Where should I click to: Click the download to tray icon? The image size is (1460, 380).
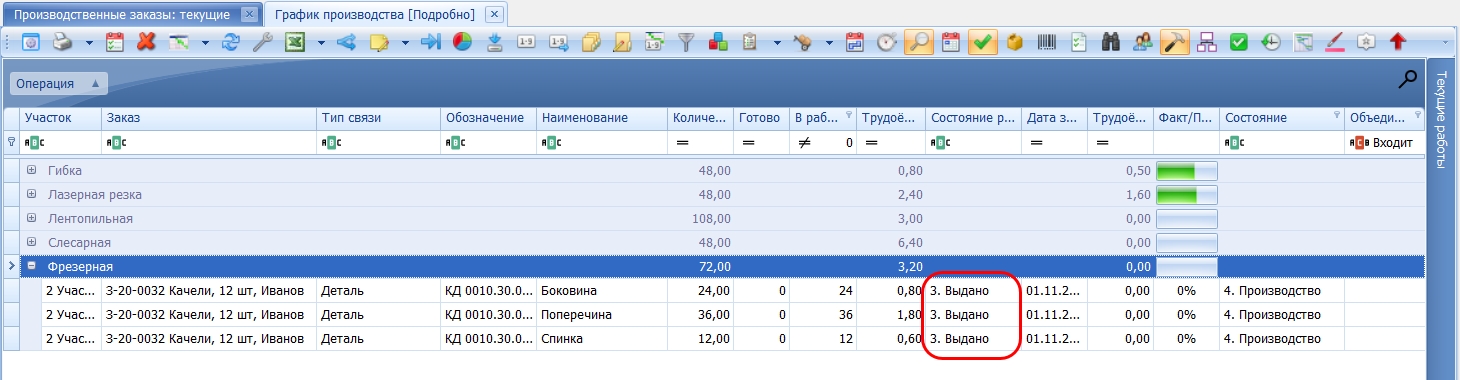point(494,42)
